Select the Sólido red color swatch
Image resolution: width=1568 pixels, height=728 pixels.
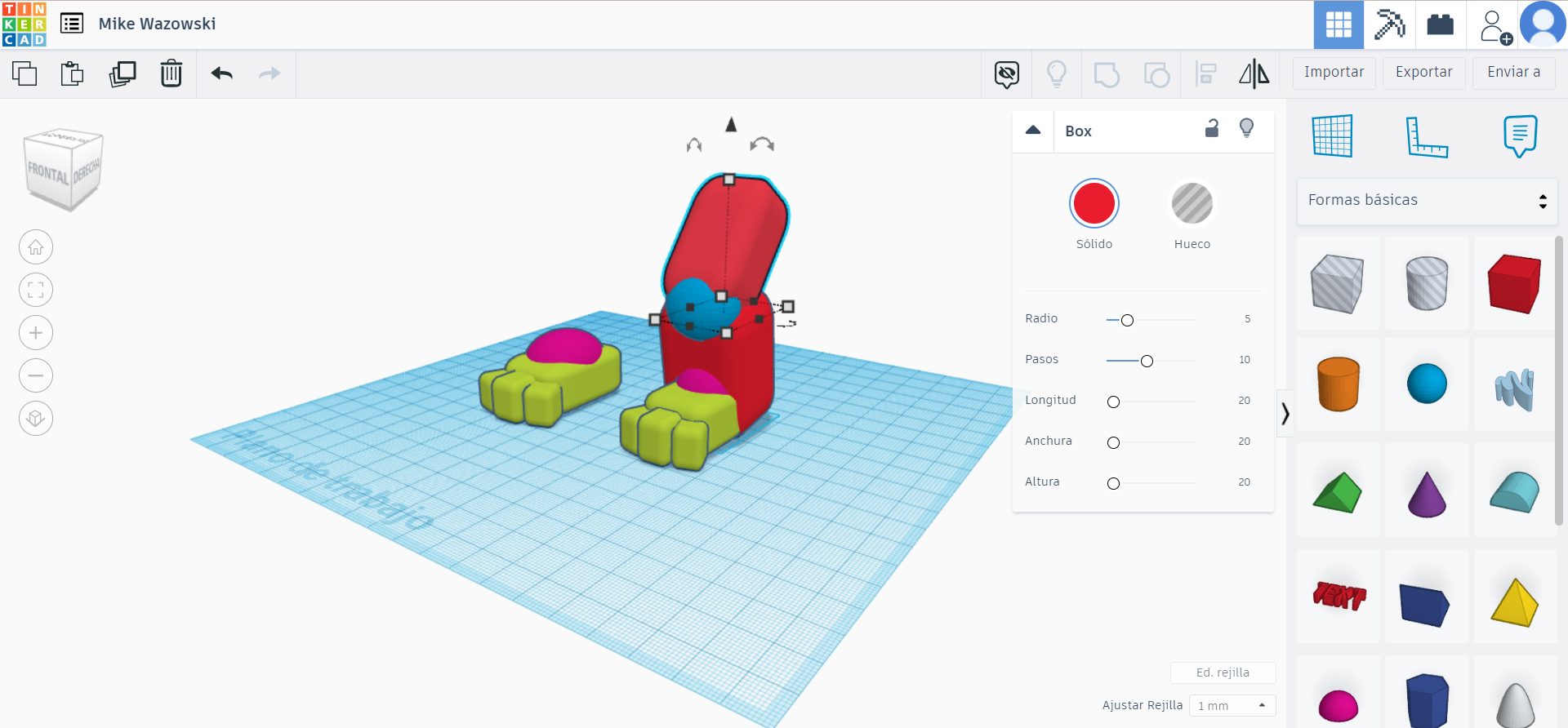click(x=1094, y=203)
